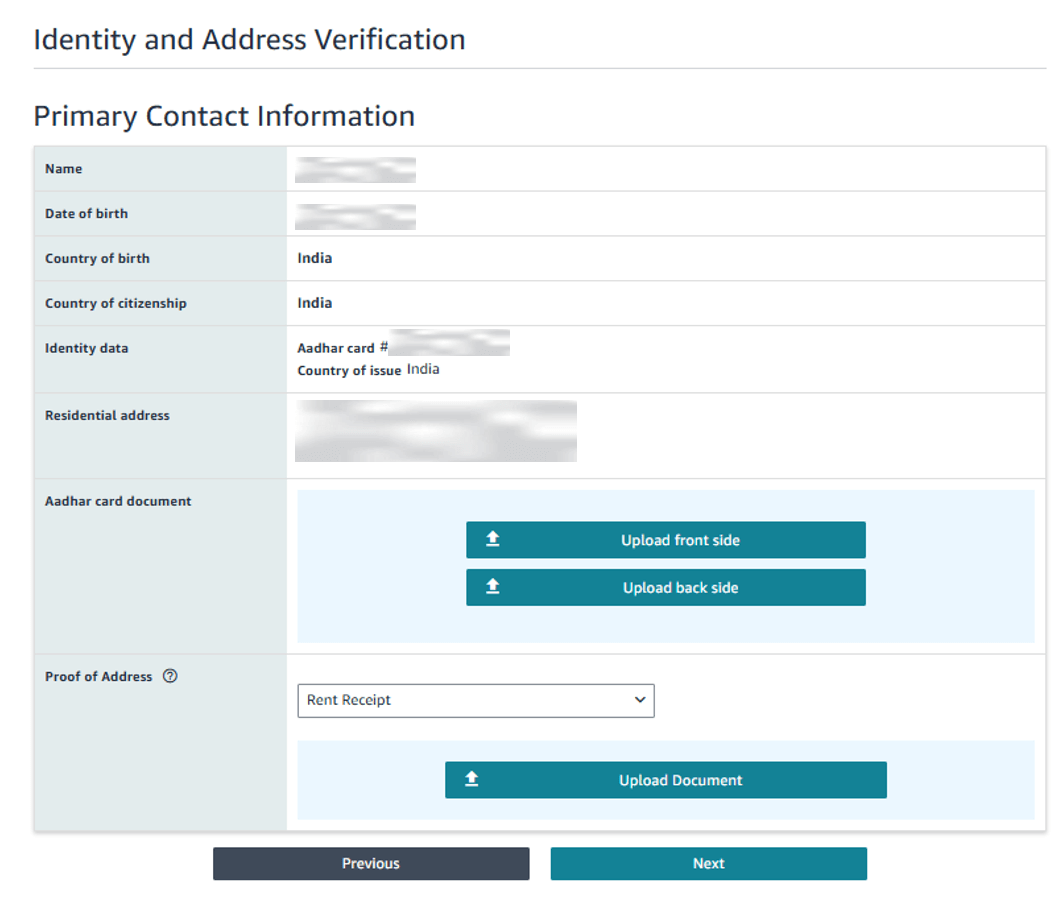Click the upload icon on Upload back side
Screen dimensions: 1060x900
tap(492, 587)
